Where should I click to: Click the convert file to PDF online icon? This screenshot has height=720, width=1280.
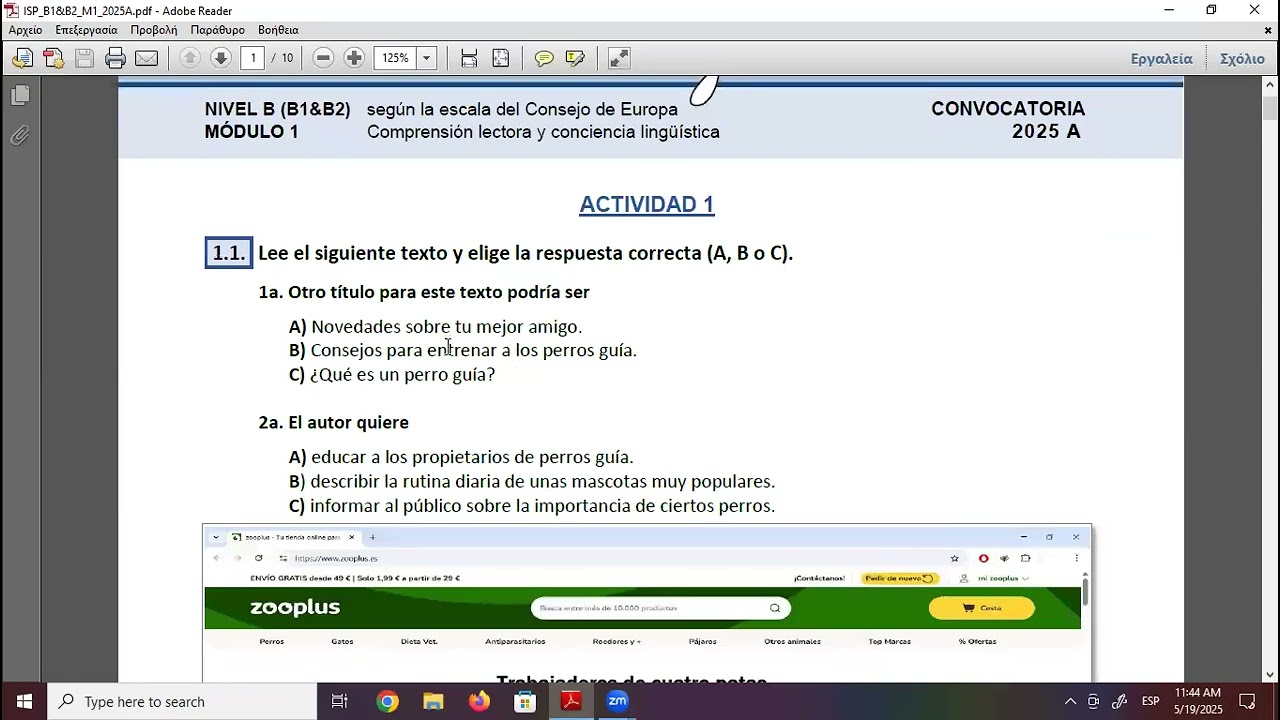pos(22,58)
